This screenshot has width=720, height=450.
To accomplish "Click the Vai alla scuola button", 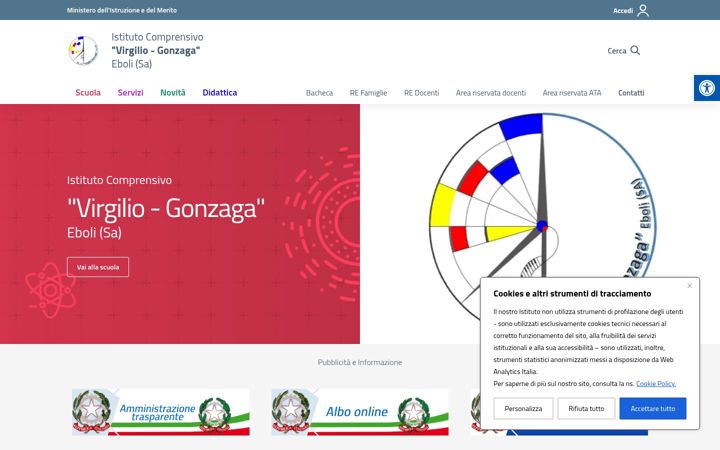I will [x=98, y=267].
